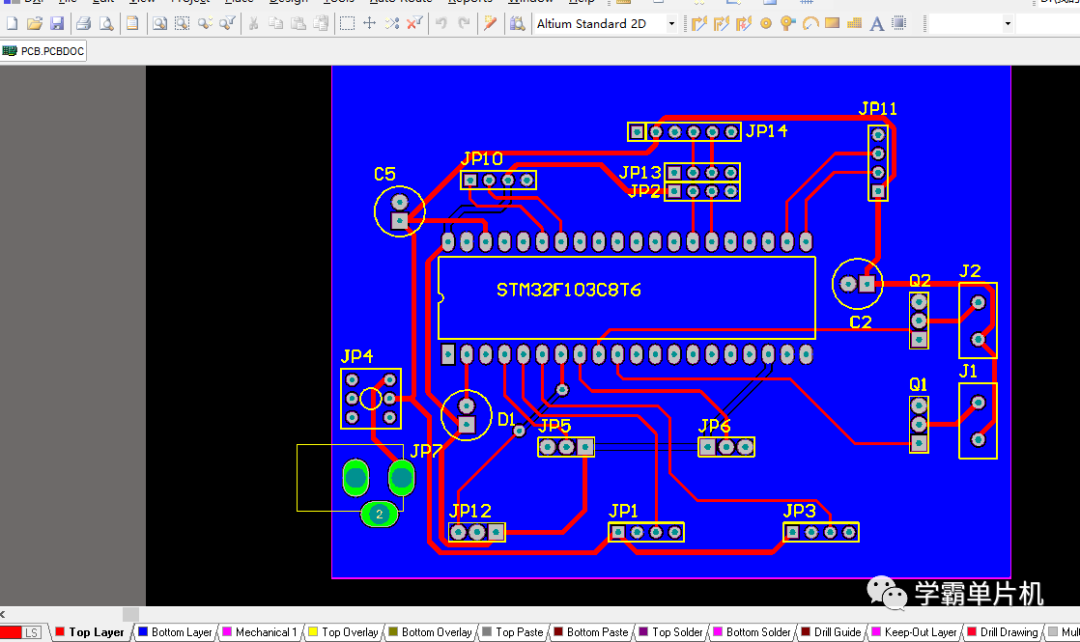The image size is (1080, 642).
Task: Deselect all objects icon
Action: click(x=392, y=24)
